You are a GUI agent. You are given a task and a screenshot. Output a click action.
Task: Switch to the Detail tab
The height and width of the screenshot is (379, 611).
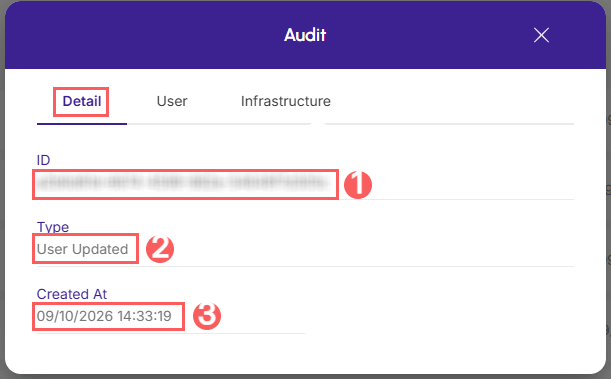click(x=82, y=101)
